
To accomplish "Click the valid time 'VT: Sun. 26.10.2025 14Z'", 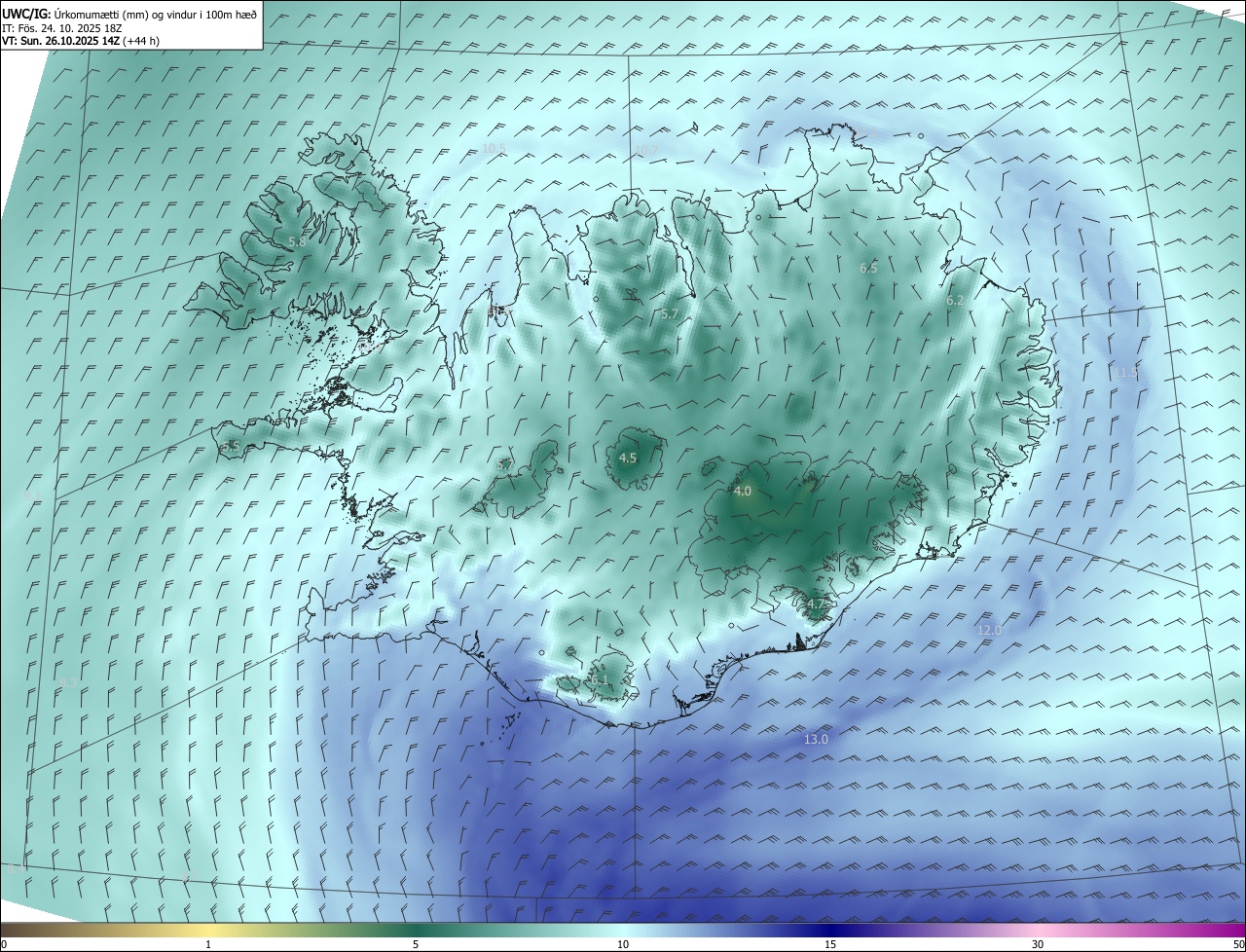I will pos(61,41).
